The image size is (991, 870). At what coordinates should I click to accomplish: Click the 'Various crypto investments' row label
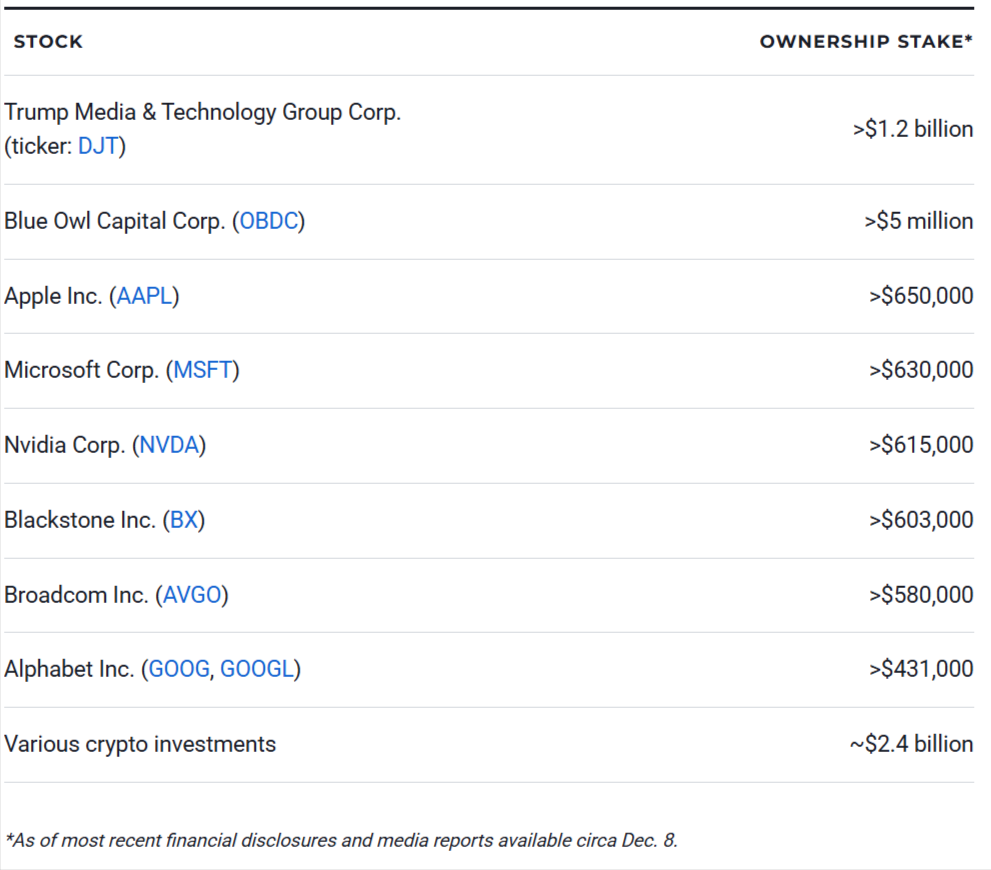coord(140,744)
